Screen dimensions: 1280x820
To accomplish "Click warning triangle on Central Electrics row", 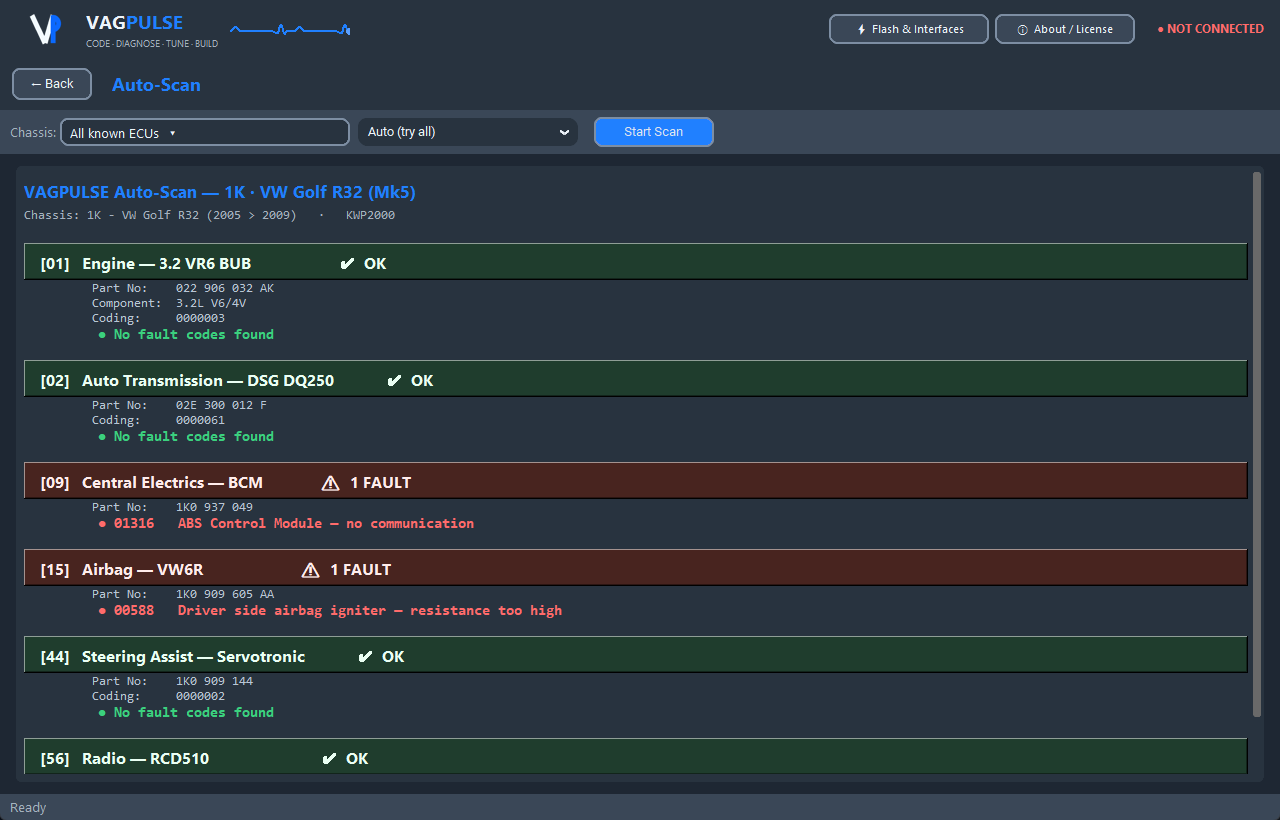I will 331,483.
